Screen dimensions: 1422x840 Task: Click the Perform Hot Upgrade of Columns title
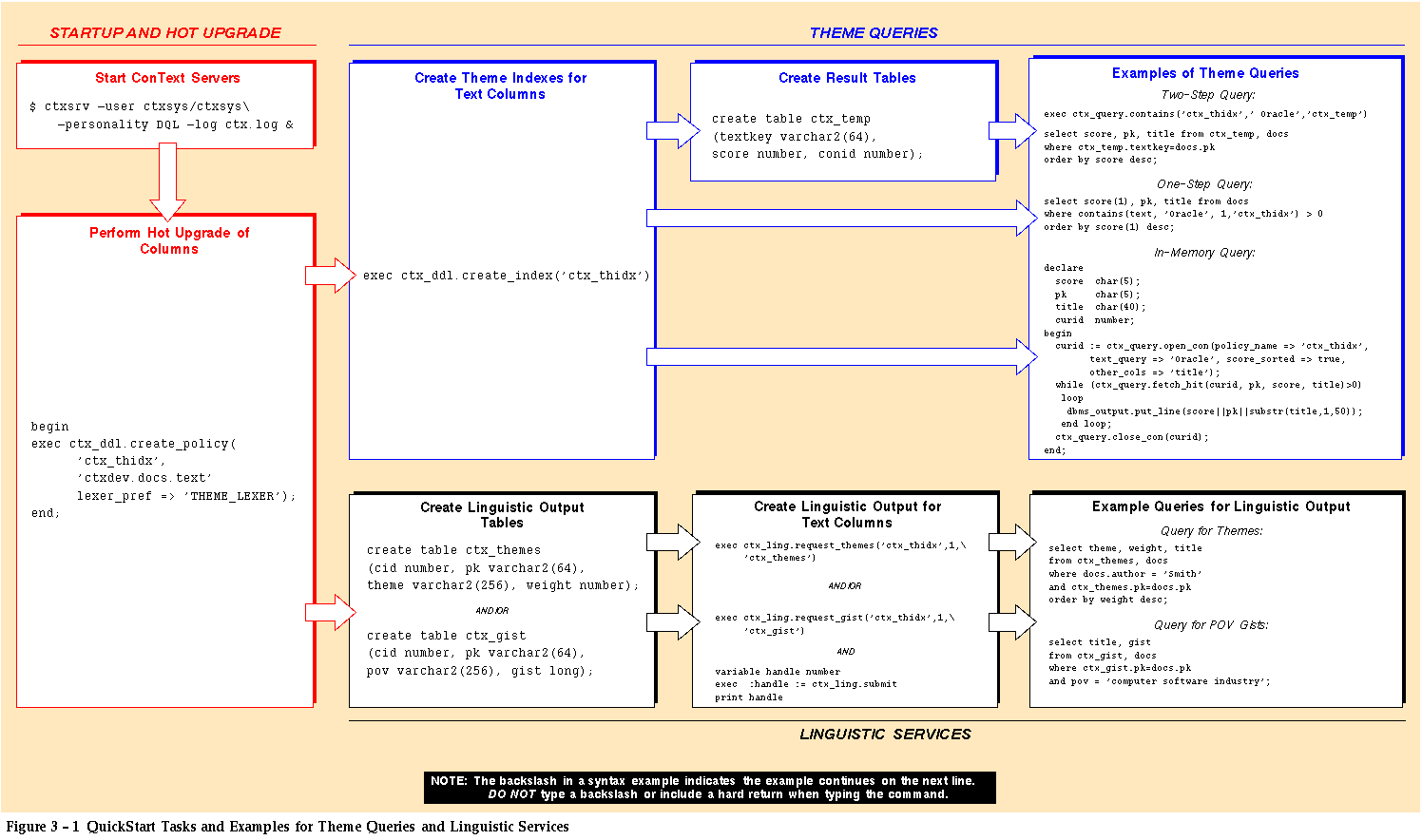pos(169,240)
